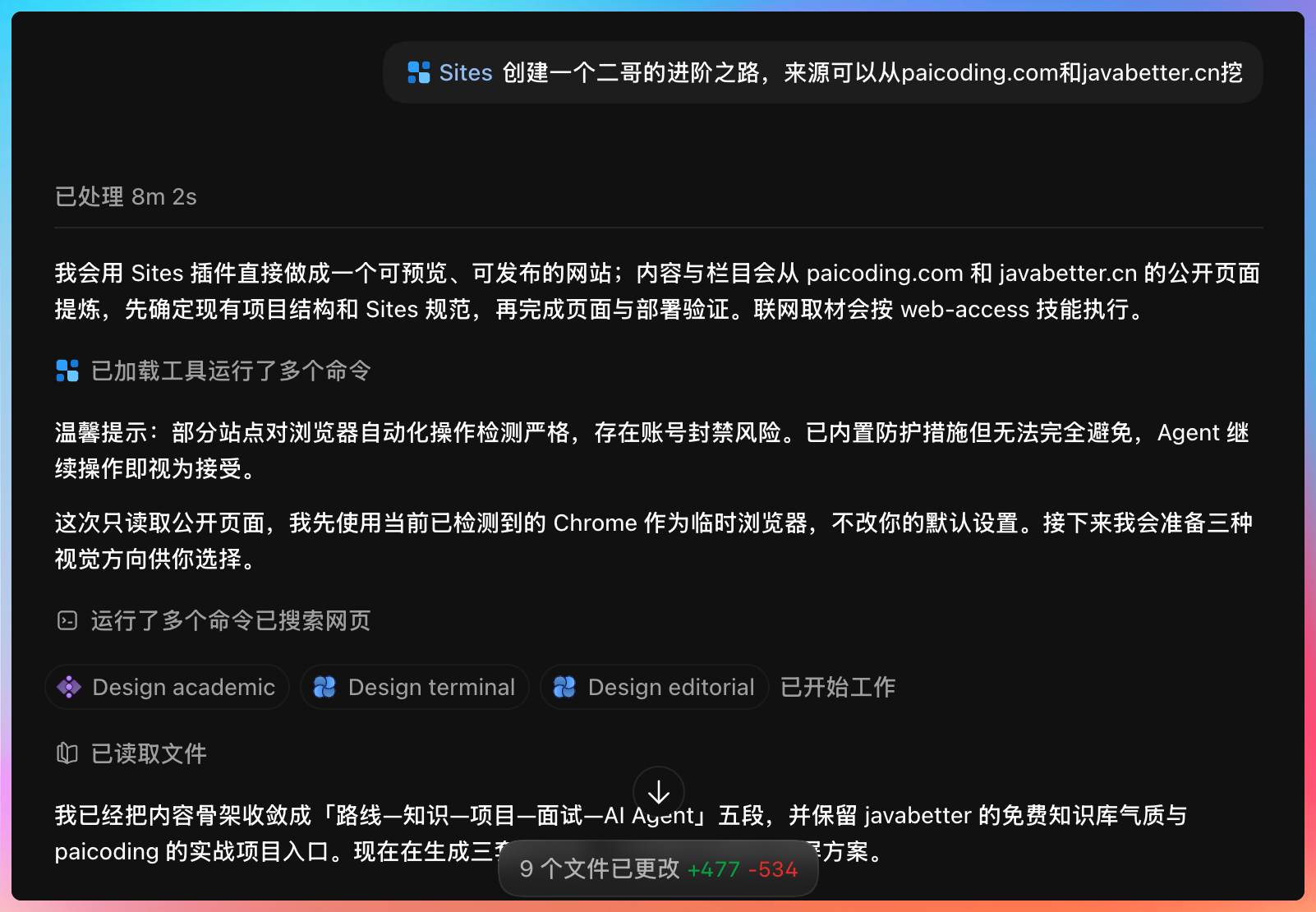Image resolution: width=1316 pixels, height=912 pixels.
Task: Click the paragraph starting with 我已经把内容骨架收敛成
Action: point(621,833)
